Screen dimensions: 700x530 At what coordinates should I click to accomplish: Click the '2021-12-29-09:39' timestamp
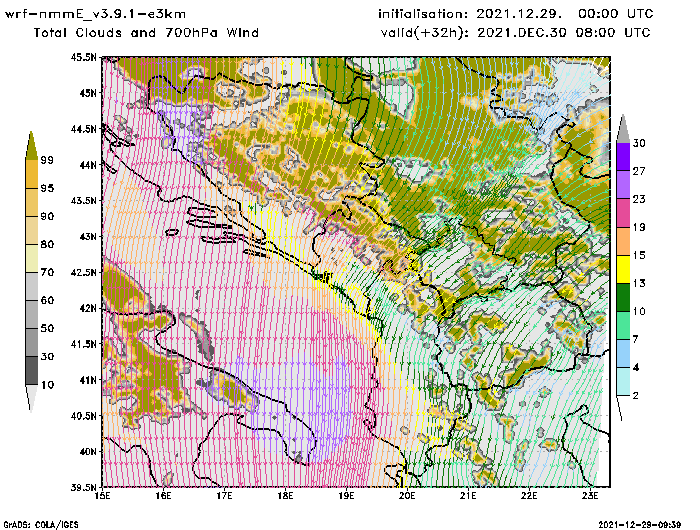640,525
